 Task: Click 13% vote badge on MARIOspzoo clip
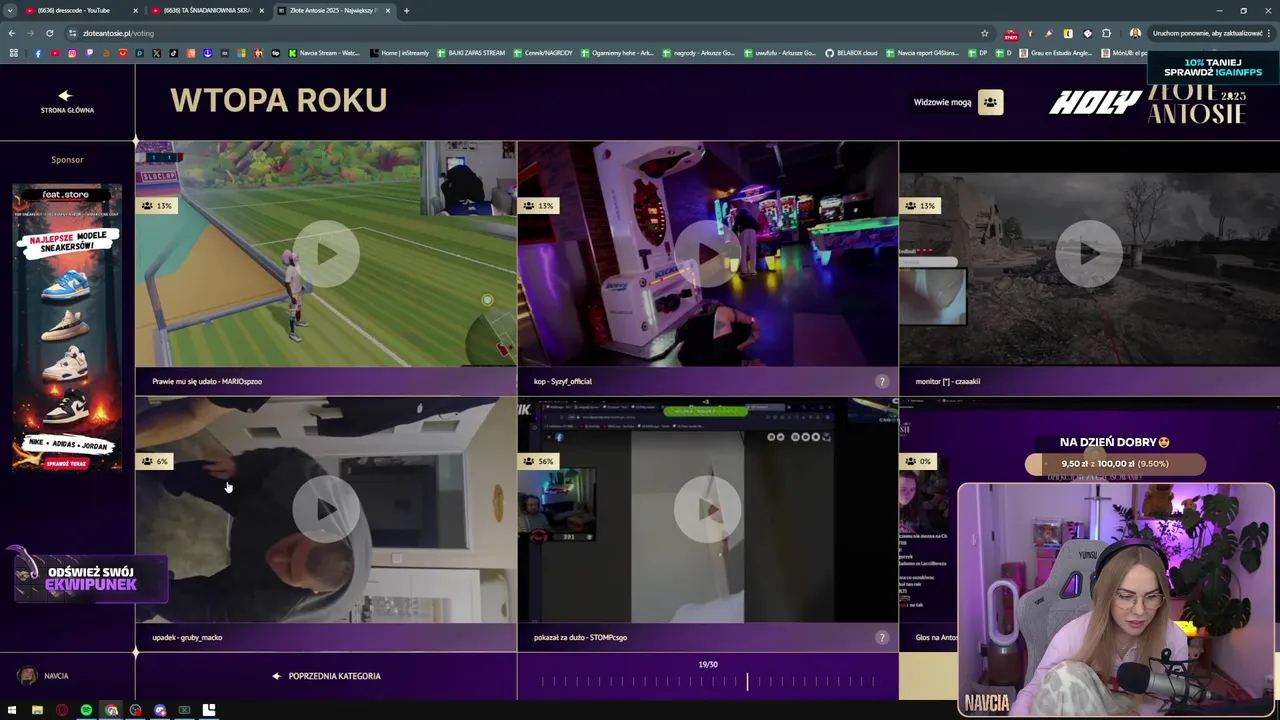point(158,205)
